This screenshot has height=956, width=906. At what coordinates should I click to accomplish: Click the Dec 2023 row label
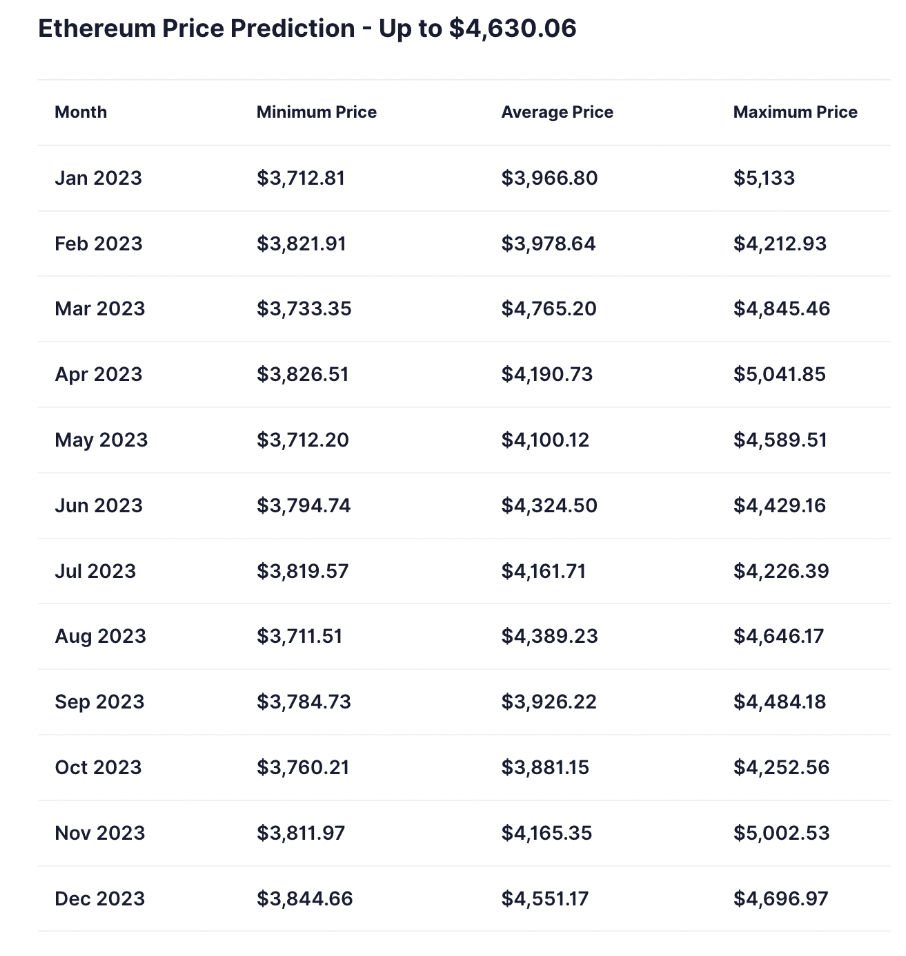pos(99,899)
